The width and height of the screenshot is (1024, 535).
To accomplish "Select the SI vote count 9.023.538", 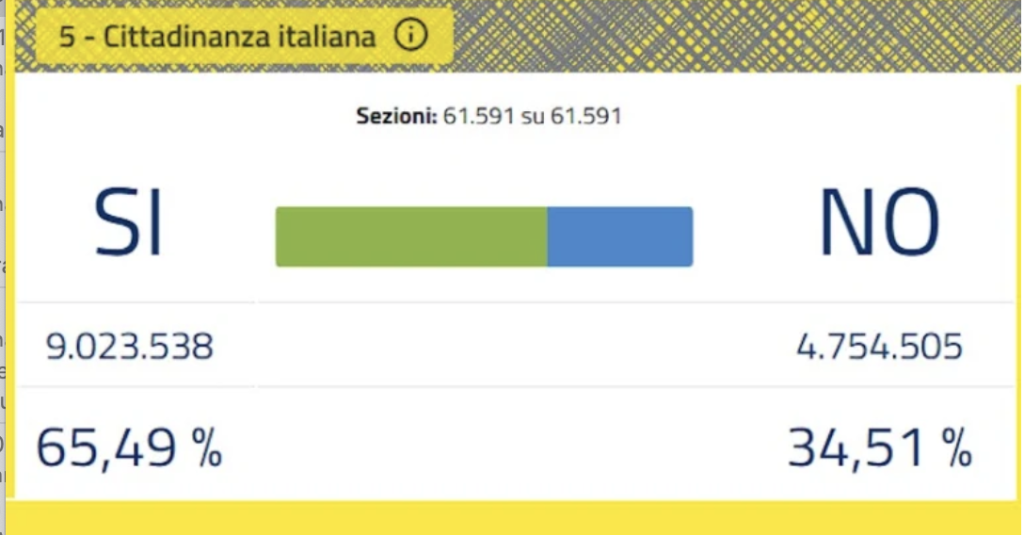I will [130, 347].
